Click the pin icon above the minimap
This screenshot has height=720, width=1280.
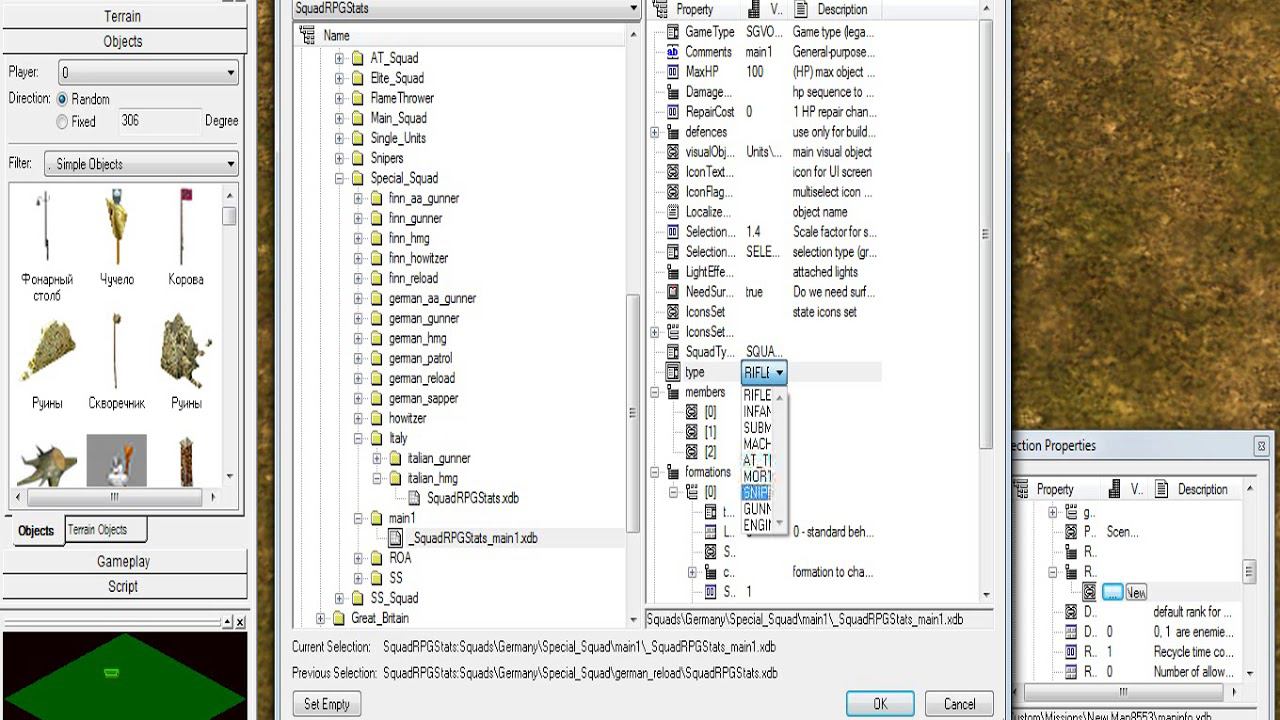coord(227,622)
